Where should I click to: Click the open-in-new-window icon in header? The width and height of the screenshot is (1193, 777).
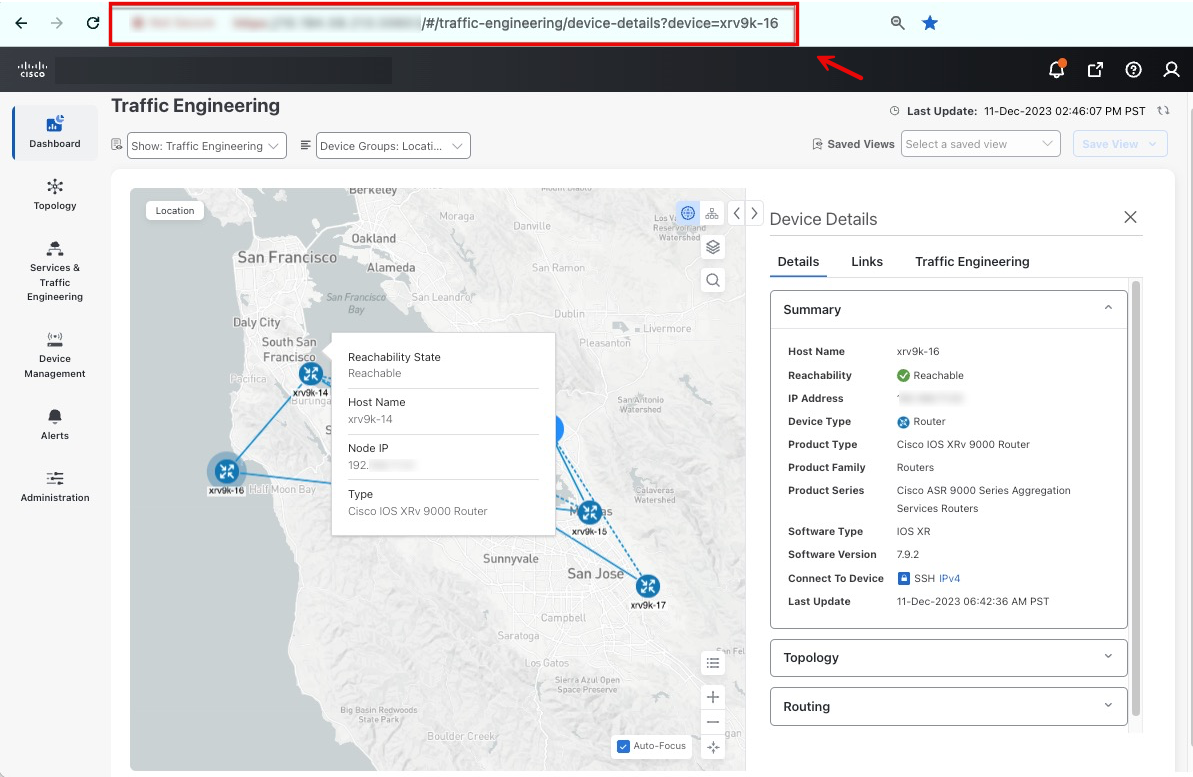[x=1095, y=69]
